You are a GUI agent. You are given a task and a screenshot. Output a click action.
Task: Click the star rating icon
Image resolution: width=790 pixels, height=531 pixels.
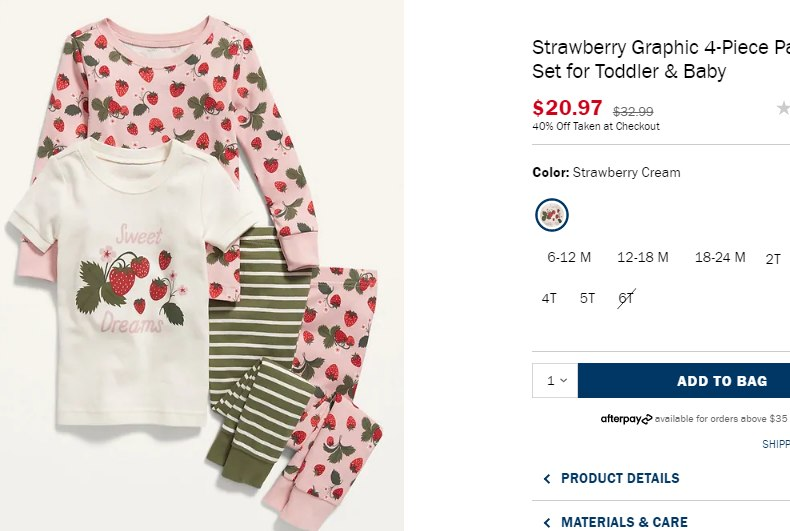coord(783,108)
